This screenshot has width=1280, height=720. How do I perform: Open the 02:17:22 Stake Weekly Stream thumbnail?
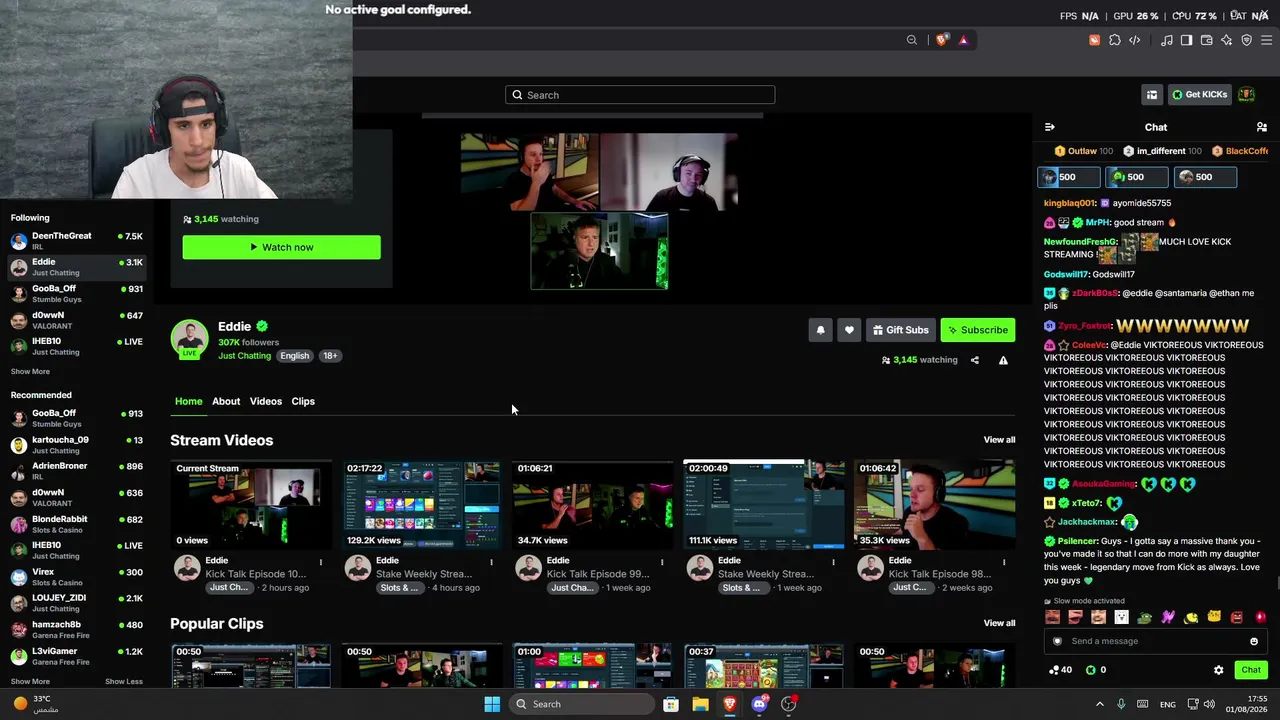click(421, 504)
